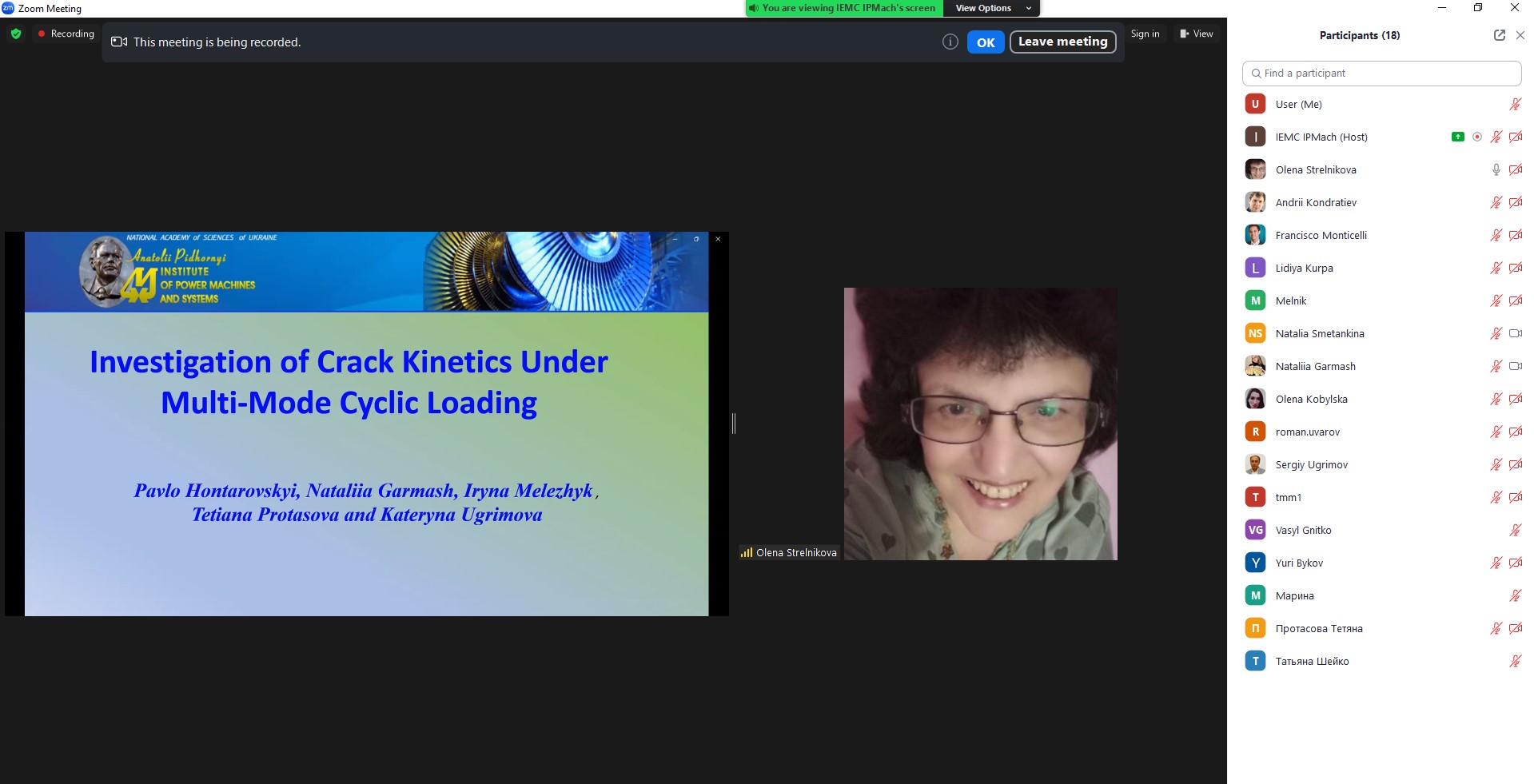Select Andrii Kondratiev in participants list
This screenshot has height=784, width=1534.
[1316, 202]
